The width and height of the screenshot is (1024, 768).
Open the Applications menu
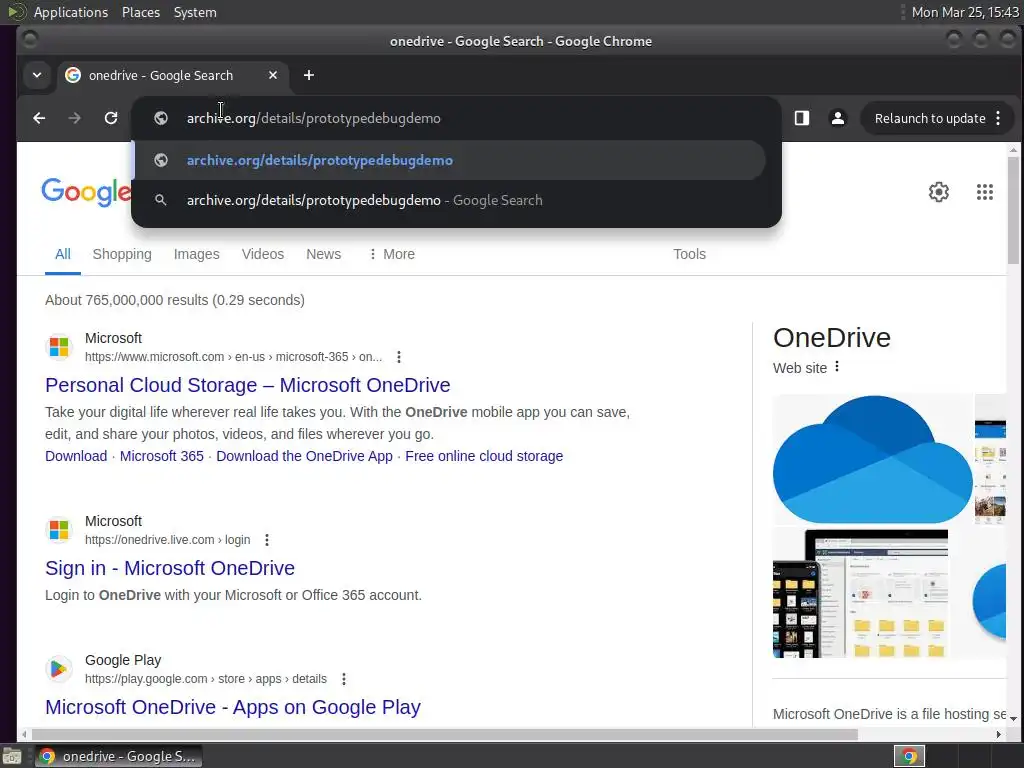tap(71, 12)
